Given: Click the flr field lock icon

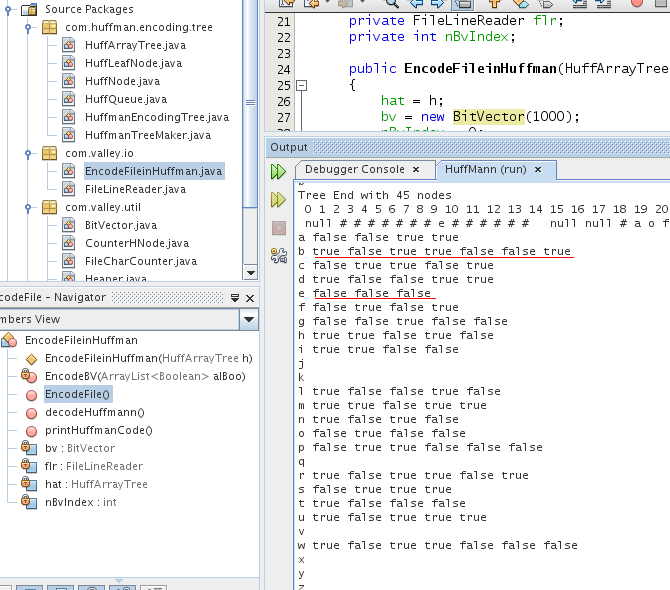Looking at the screenshot, I should (29, 466).
